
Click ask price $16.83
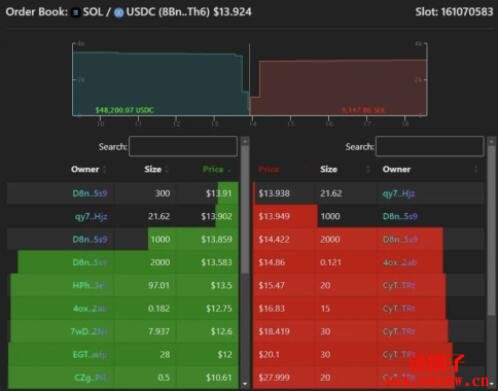(272, 308)
